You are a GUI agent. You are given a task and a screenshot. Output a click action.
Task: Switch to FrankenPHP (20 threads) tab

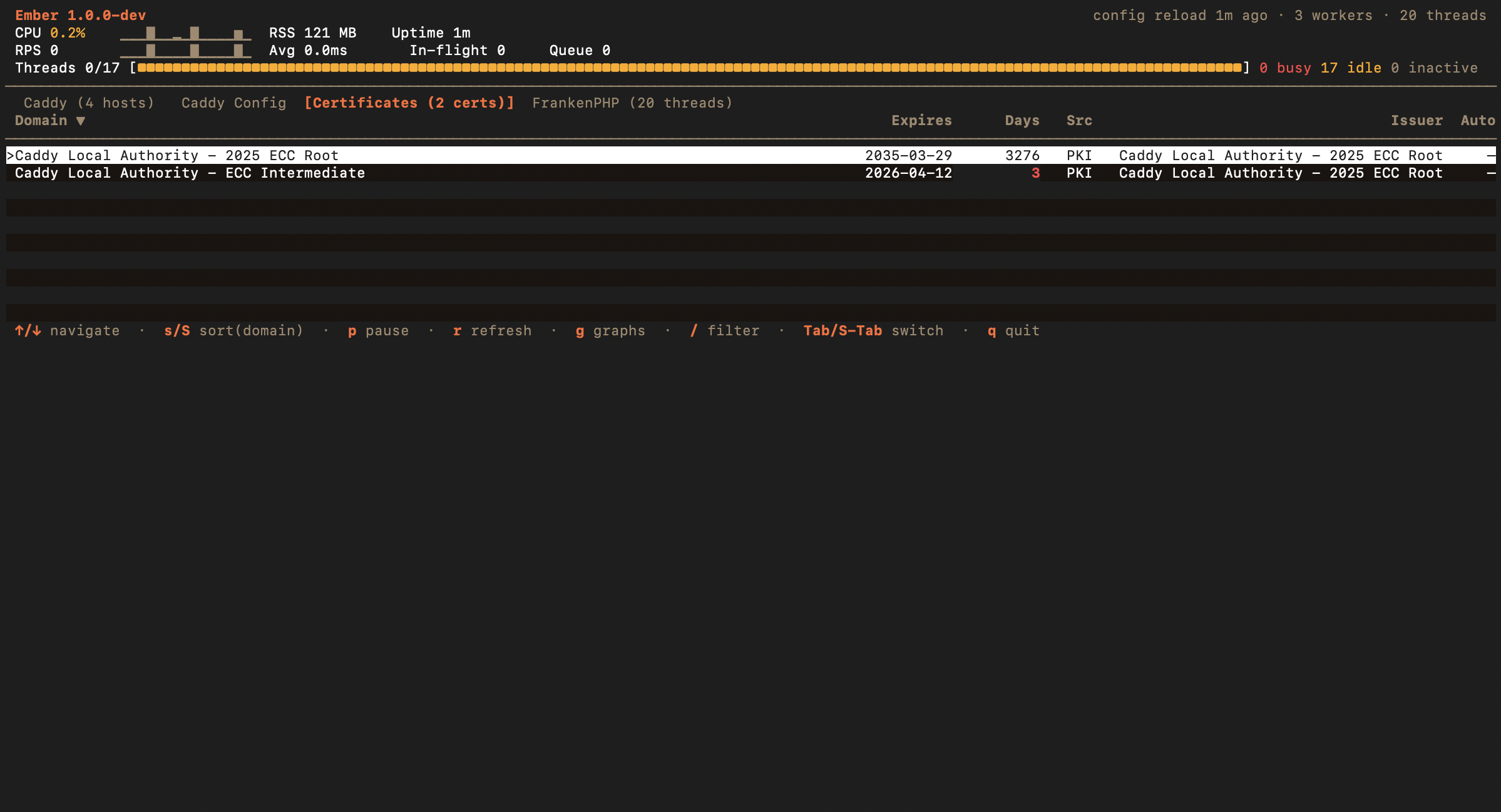[632, 103]
